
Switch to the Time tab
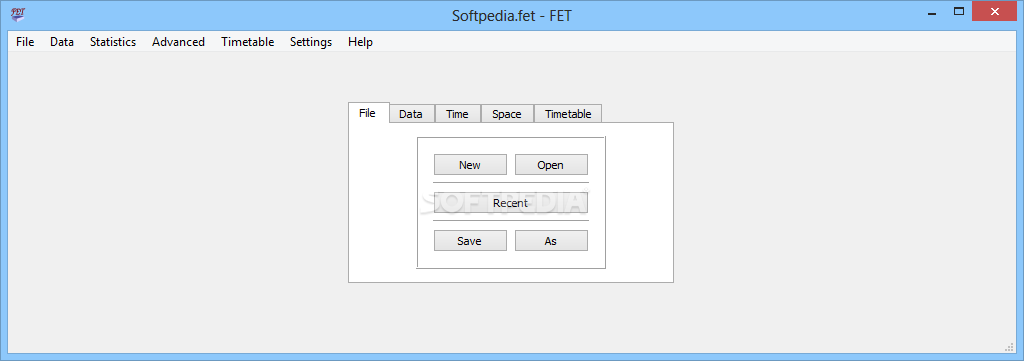tap(457, 114)
